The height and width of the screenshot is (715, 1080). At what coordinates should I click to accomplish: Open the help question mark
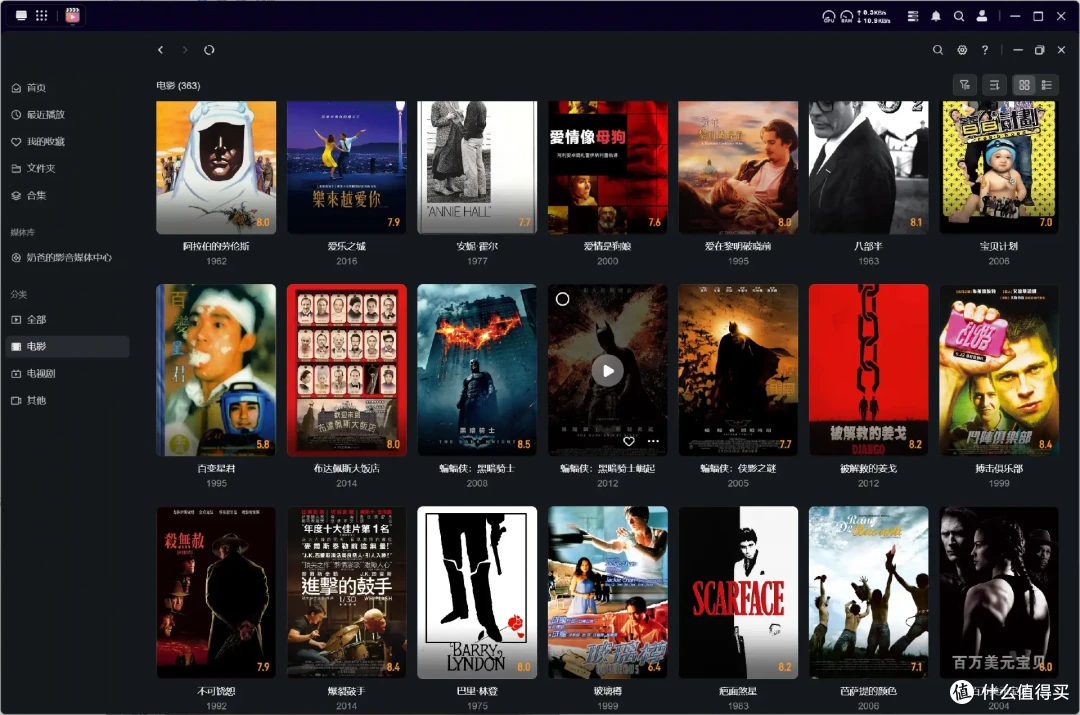coord(985,50)
